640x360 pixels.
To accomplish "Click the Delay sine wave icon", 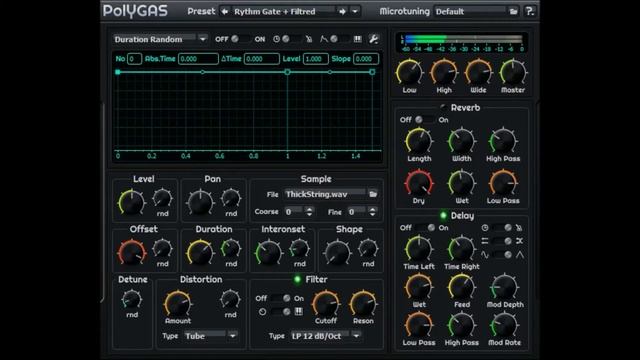I will pos(485,255).
